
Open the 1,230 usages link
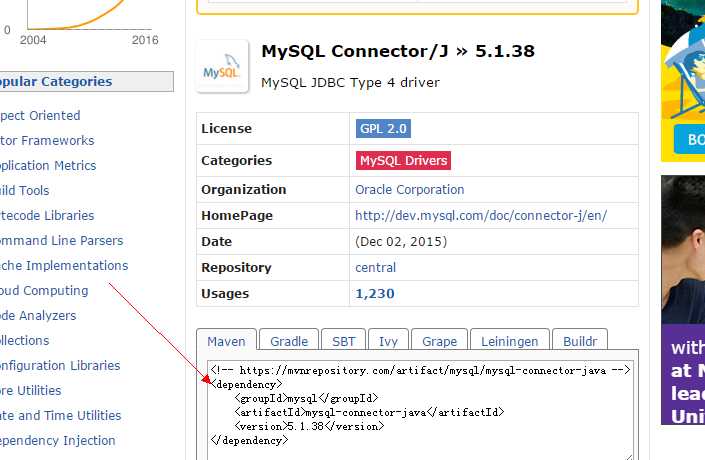pyautogui.click(x=375, y=294)
